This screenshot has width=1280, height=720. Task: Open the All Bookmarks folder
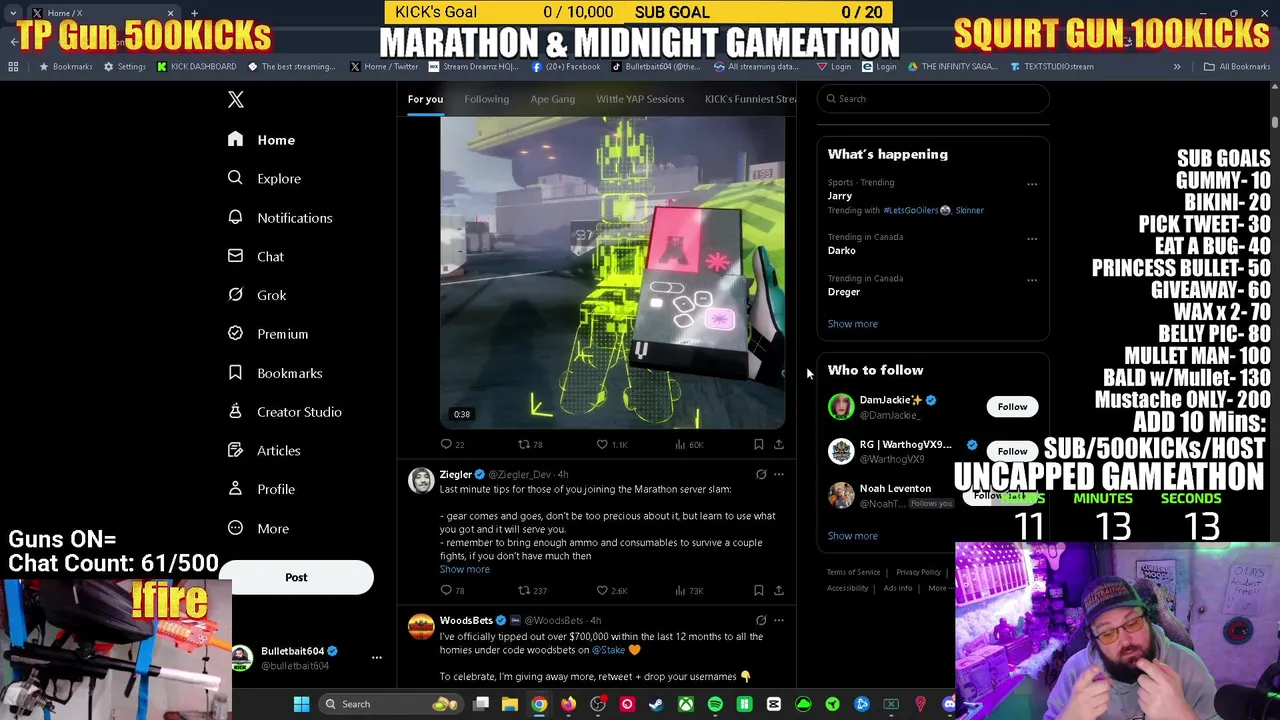coord(1237,67)
